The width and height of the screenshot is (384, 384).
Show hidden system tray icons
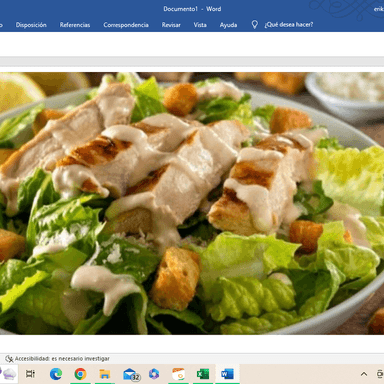coord(364,374)
